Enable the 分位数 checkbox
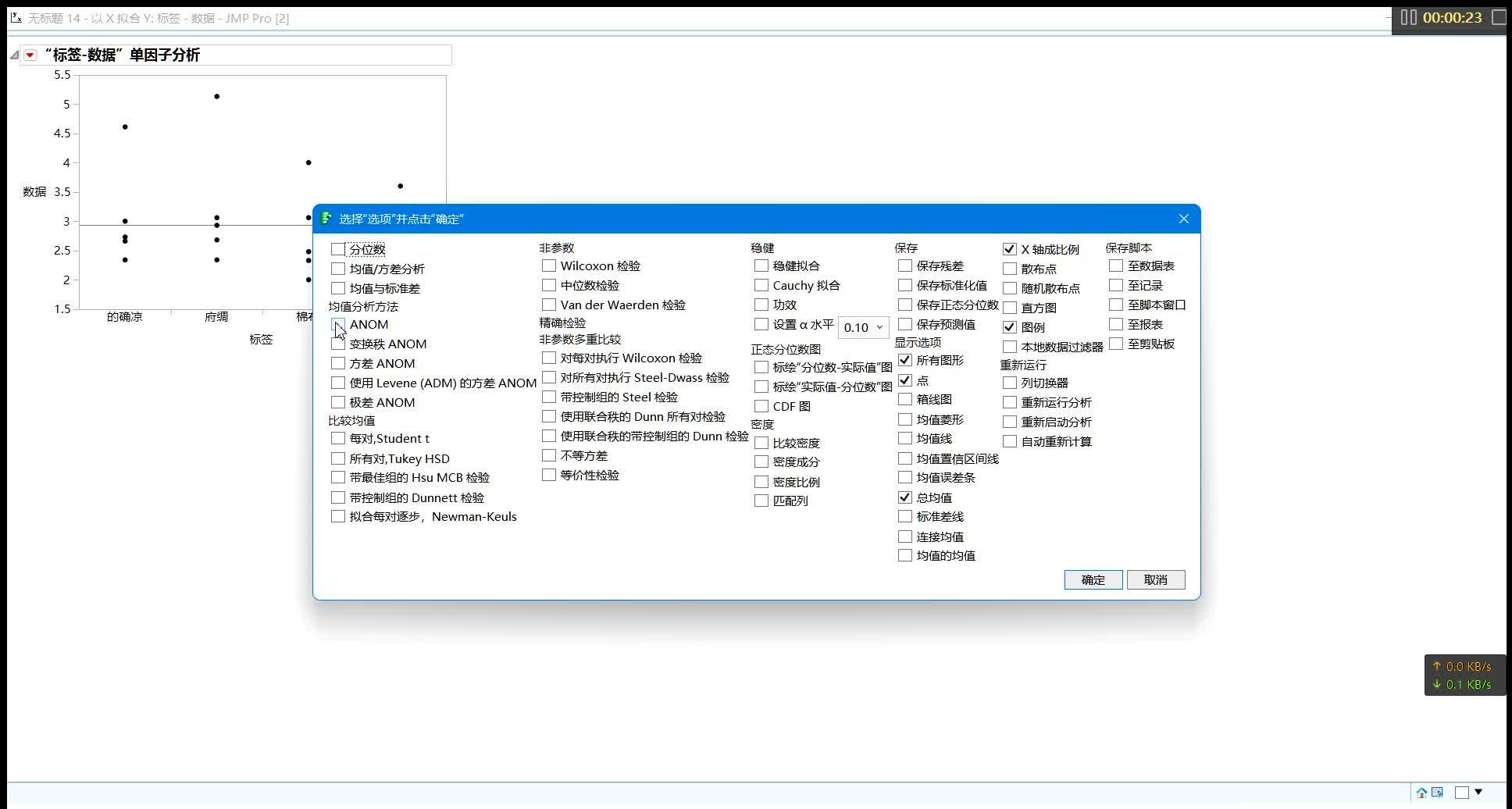This screenshot has height=809, width=1512. click(x=338, y=249)
